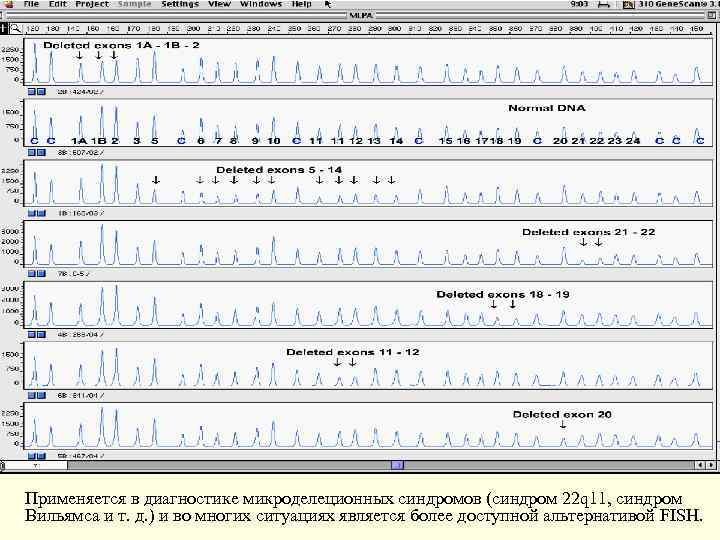This screenshot has width=720, height=540.
Task: Open the Settings menu
Action: pos(180,4)
